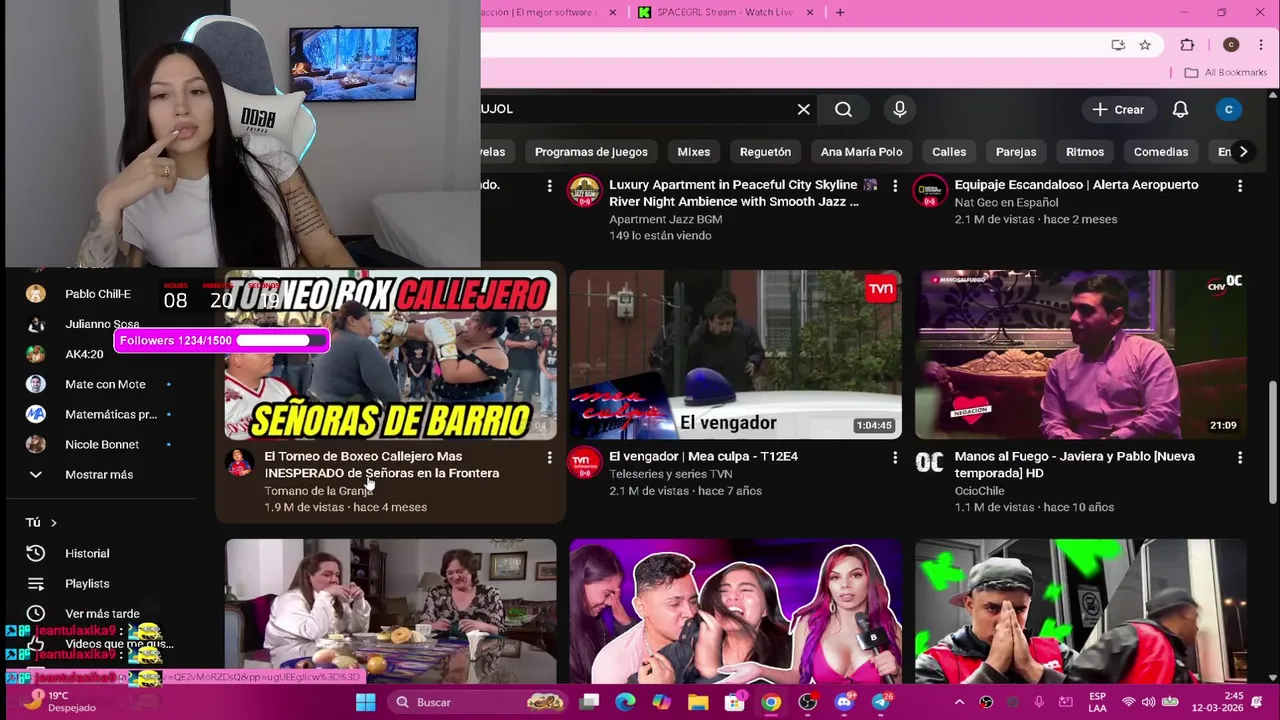
Task: Click Teleseries y series TVN channel name
Action: (x=671, y=474)
